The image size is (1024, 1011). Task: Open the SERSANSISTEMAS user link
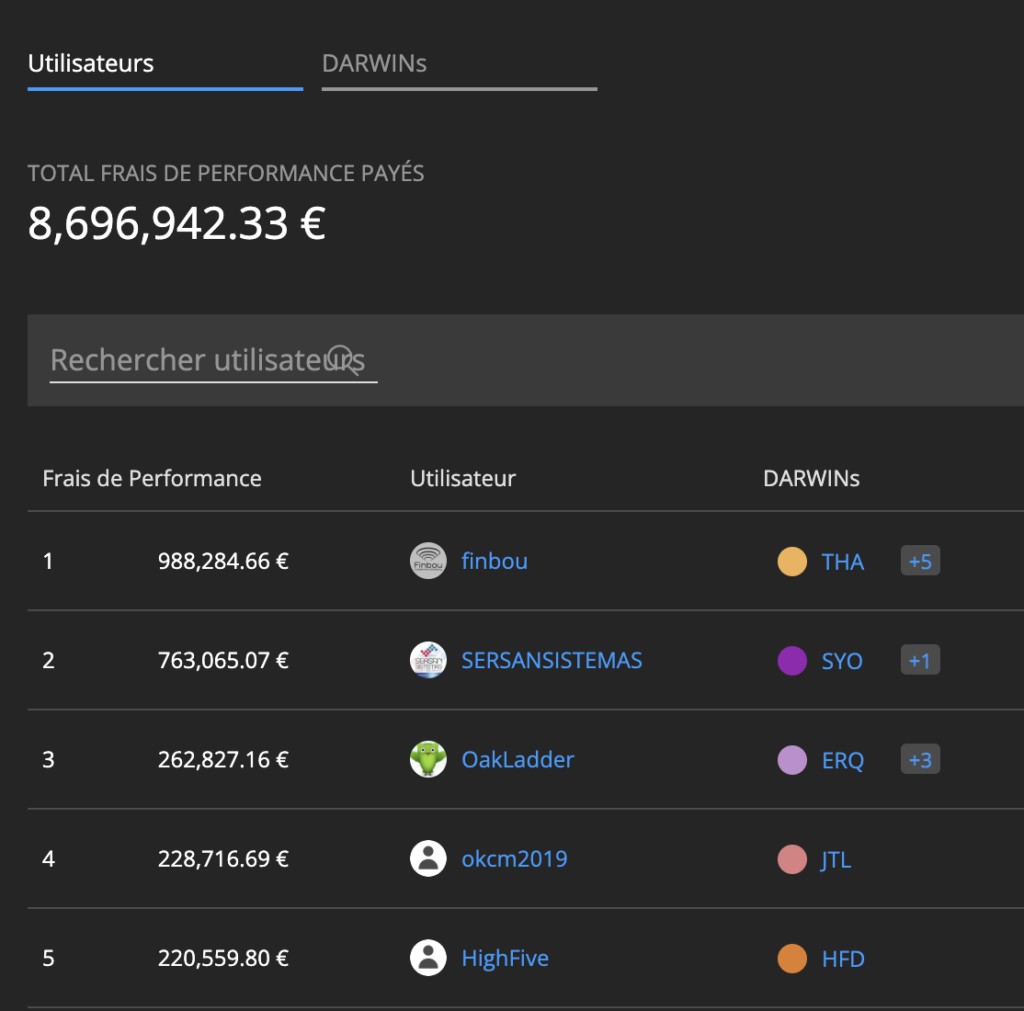click(x=551, y=660)
